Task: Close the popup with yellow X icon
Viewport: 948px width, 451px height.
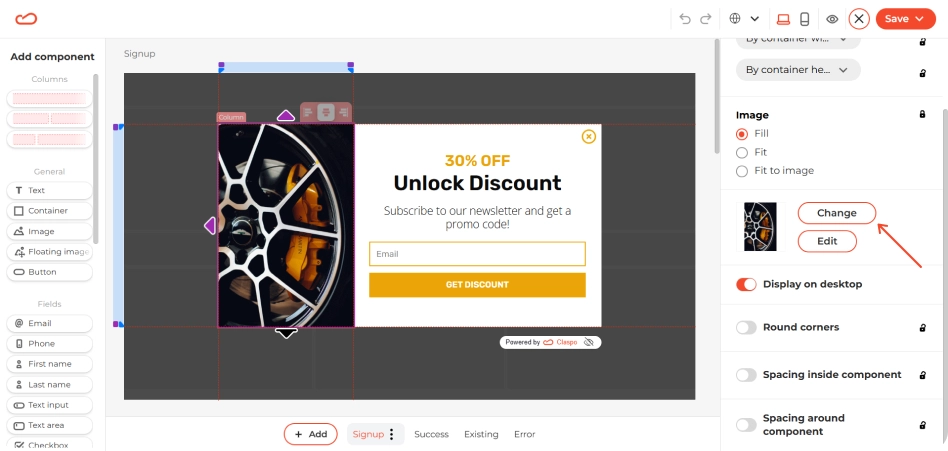Action: pos(588,137)
